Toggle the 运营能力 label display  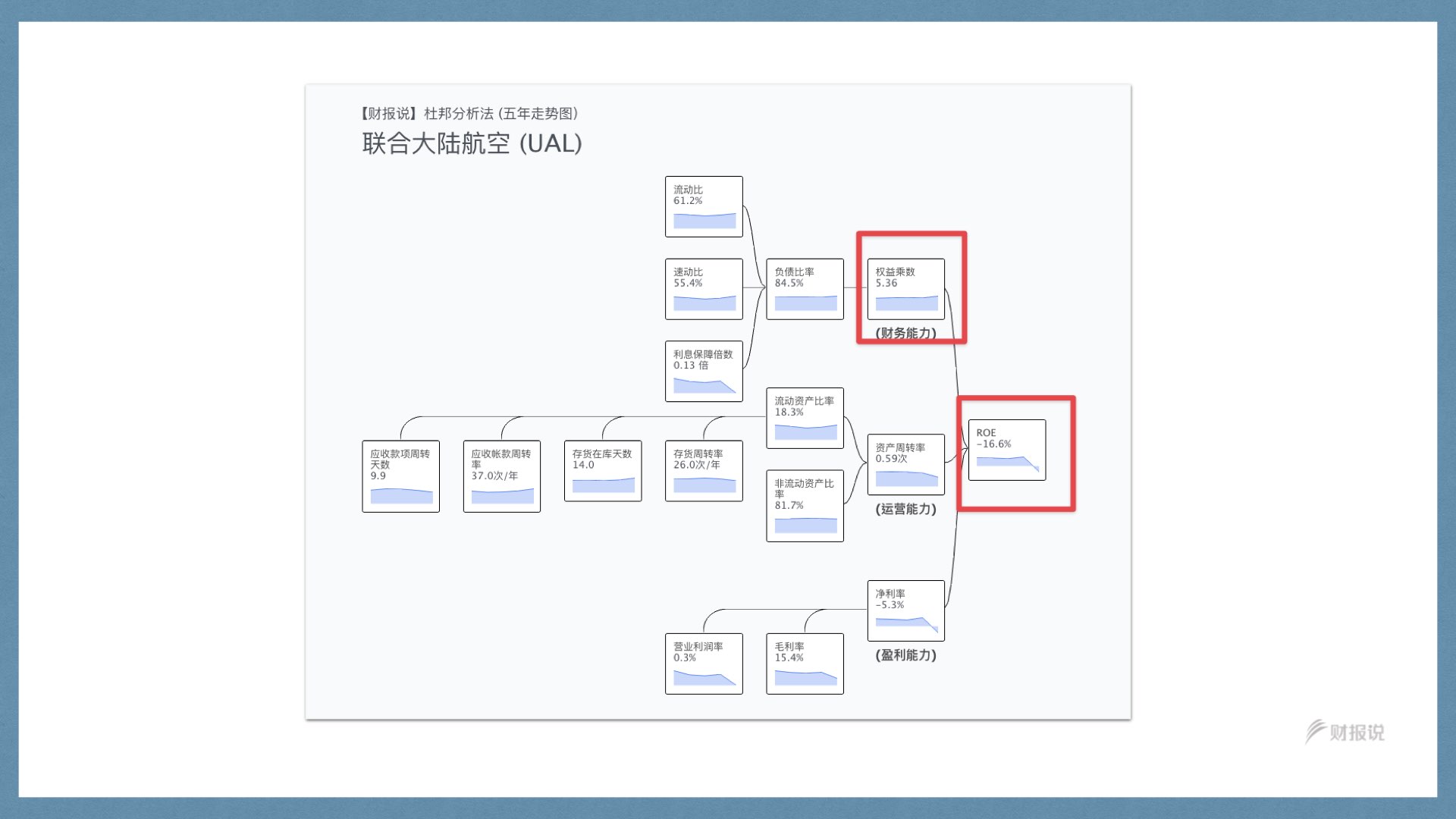901,510
